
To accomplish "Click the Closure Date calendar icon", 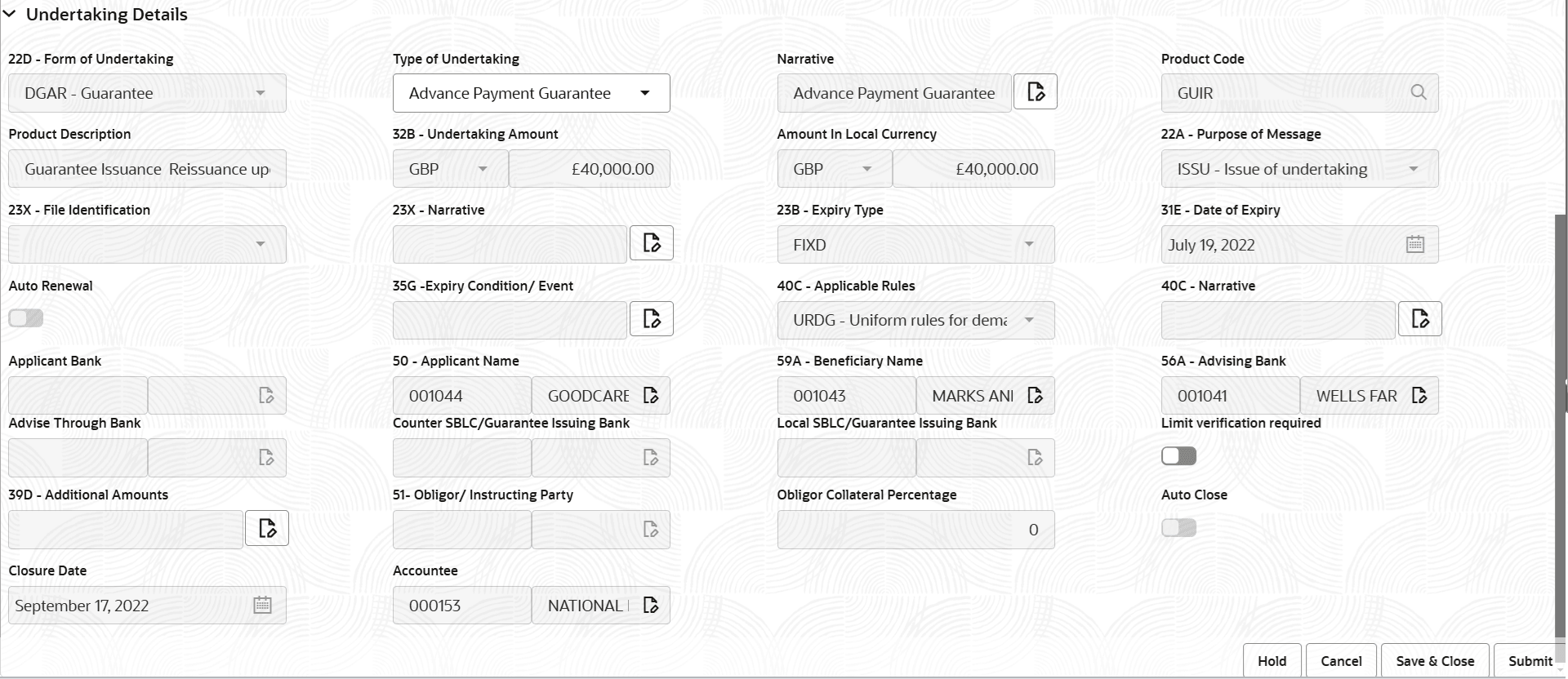I will [x=262, y=605].
